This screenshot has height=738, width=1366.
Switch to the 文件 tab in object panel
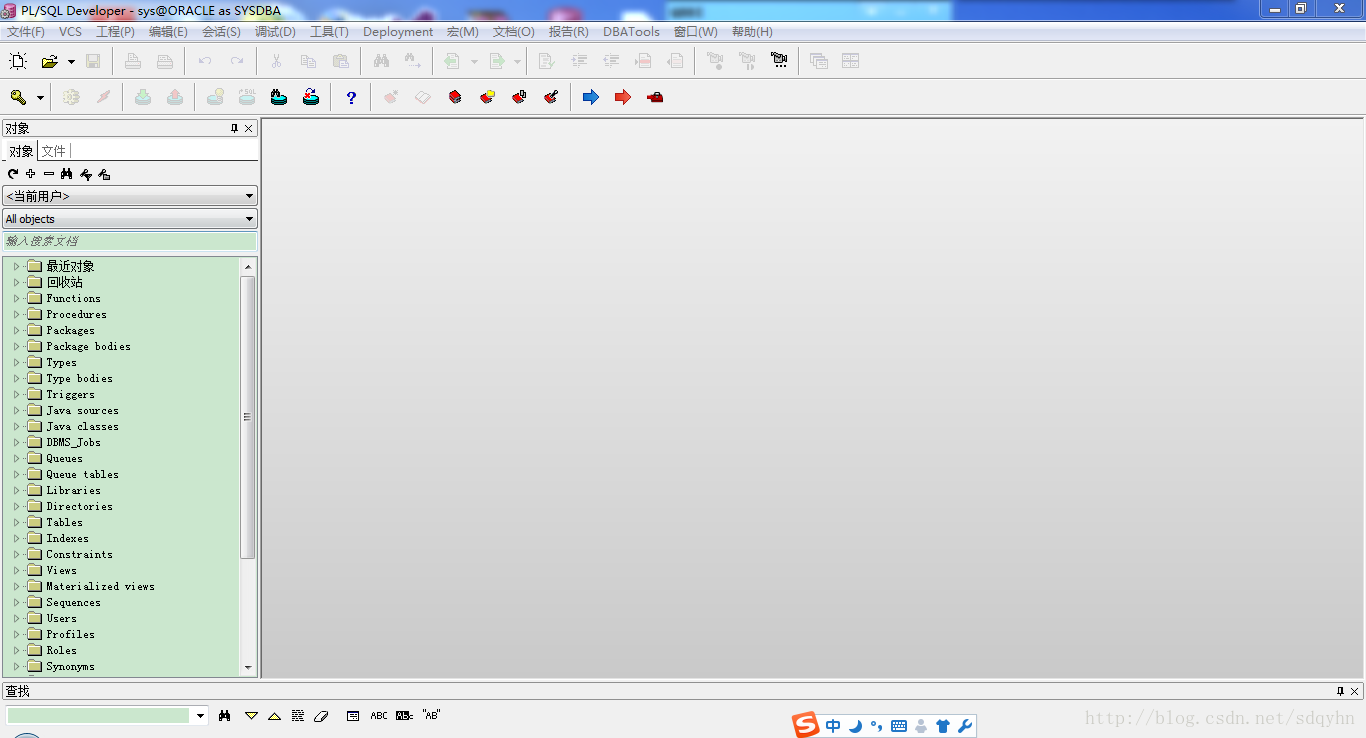[53, 151]
